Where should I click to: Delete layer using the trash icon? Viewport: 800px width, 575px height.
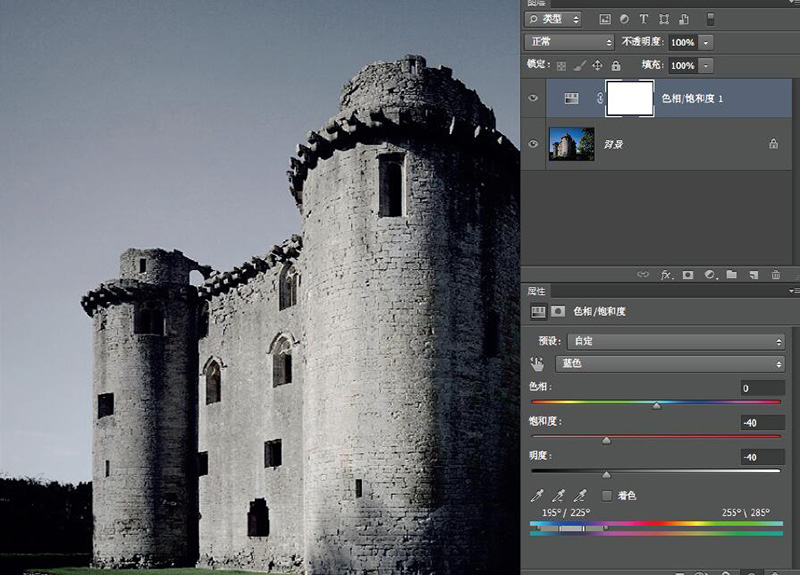coord(775,274)
